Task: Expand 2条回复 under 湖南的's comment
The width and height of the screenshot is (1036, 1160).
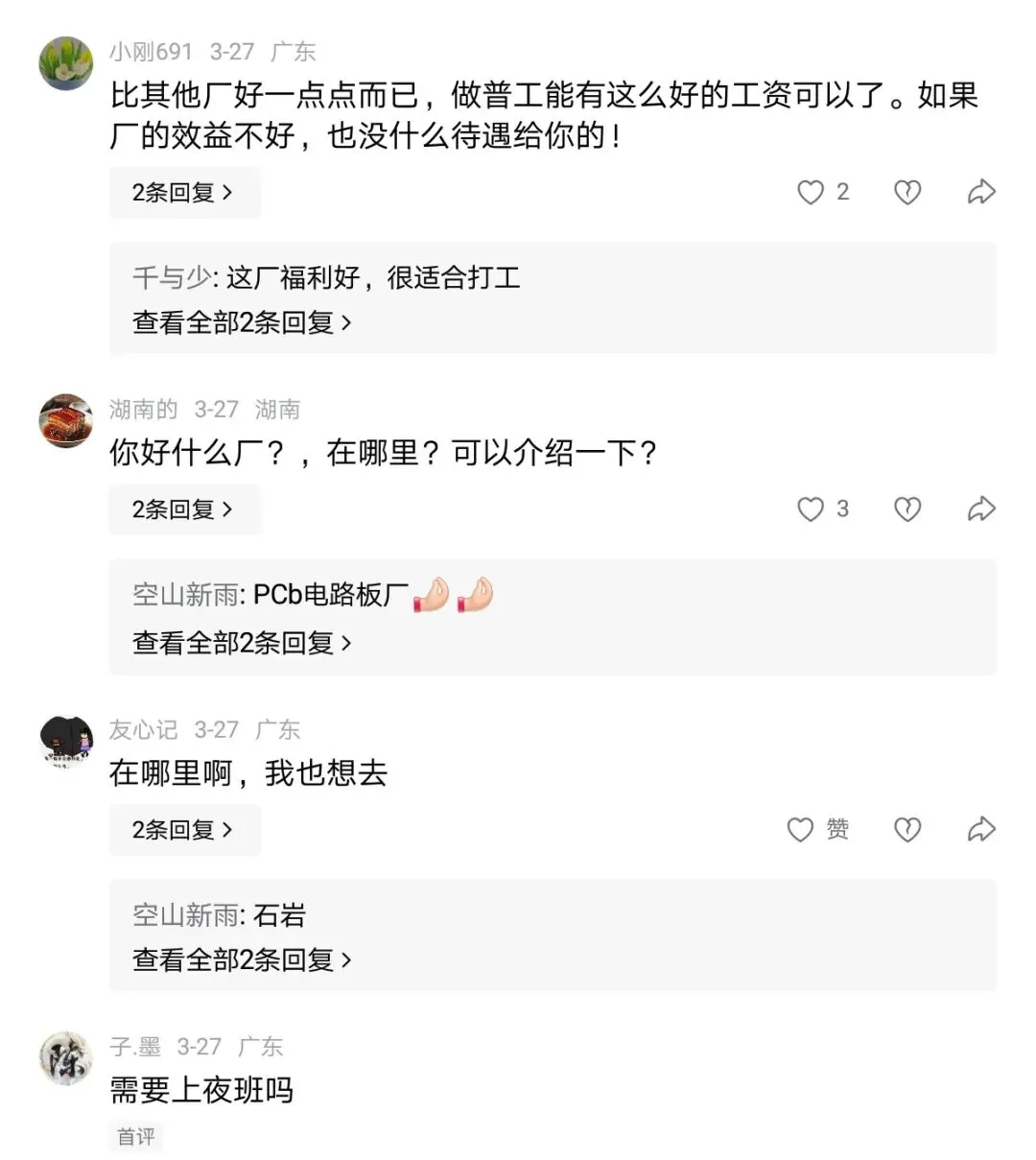Action: 183,509
